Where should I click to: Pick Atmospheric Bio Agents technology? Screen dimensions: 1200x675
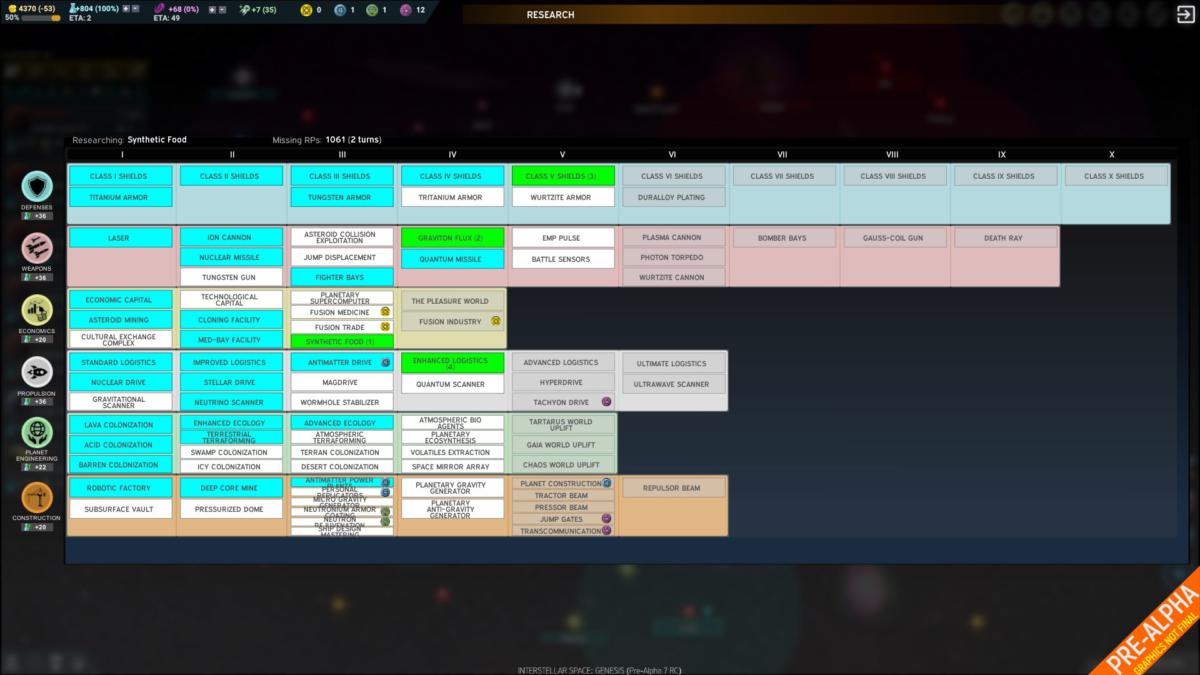453,422
